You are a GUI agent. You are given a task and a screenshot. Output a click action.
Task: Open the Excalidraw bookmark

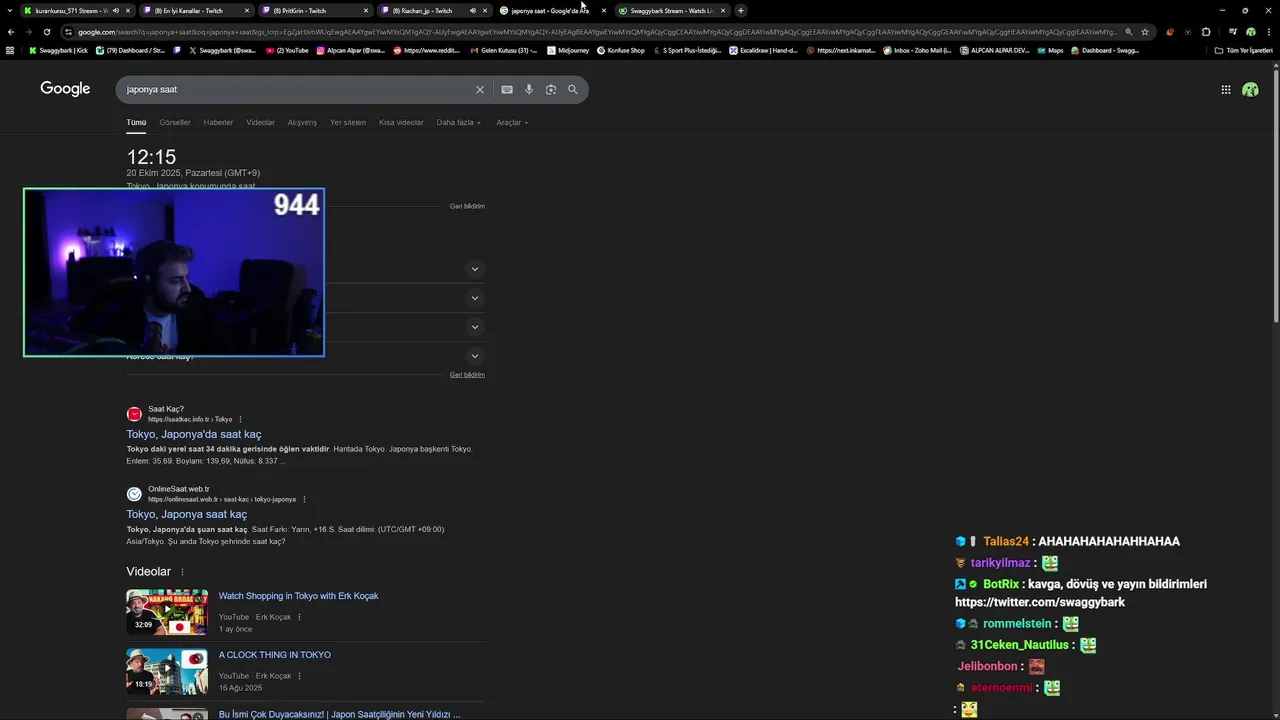(763, 50)
